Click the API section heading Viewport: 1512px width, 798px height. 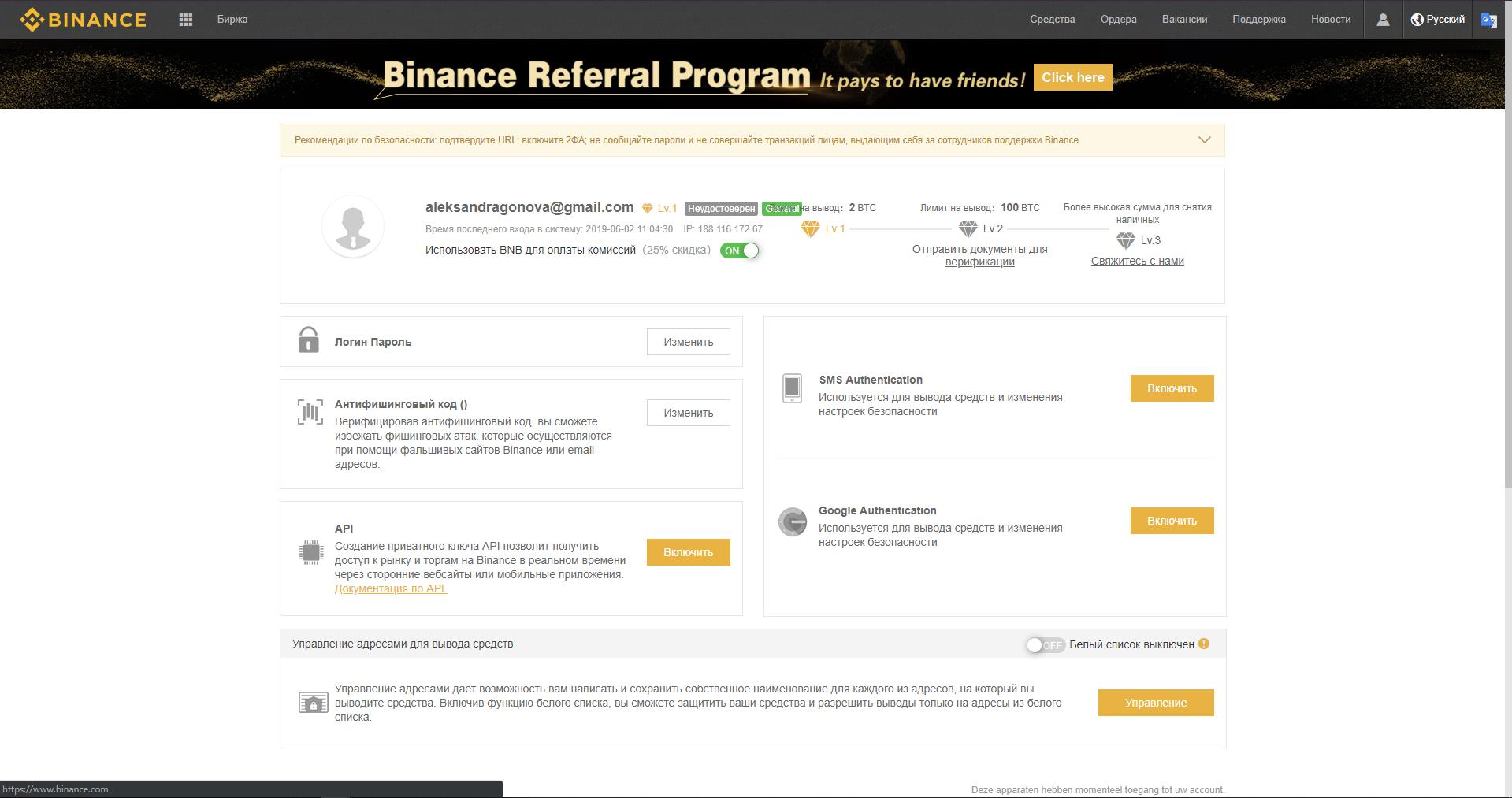pos(344,529)
